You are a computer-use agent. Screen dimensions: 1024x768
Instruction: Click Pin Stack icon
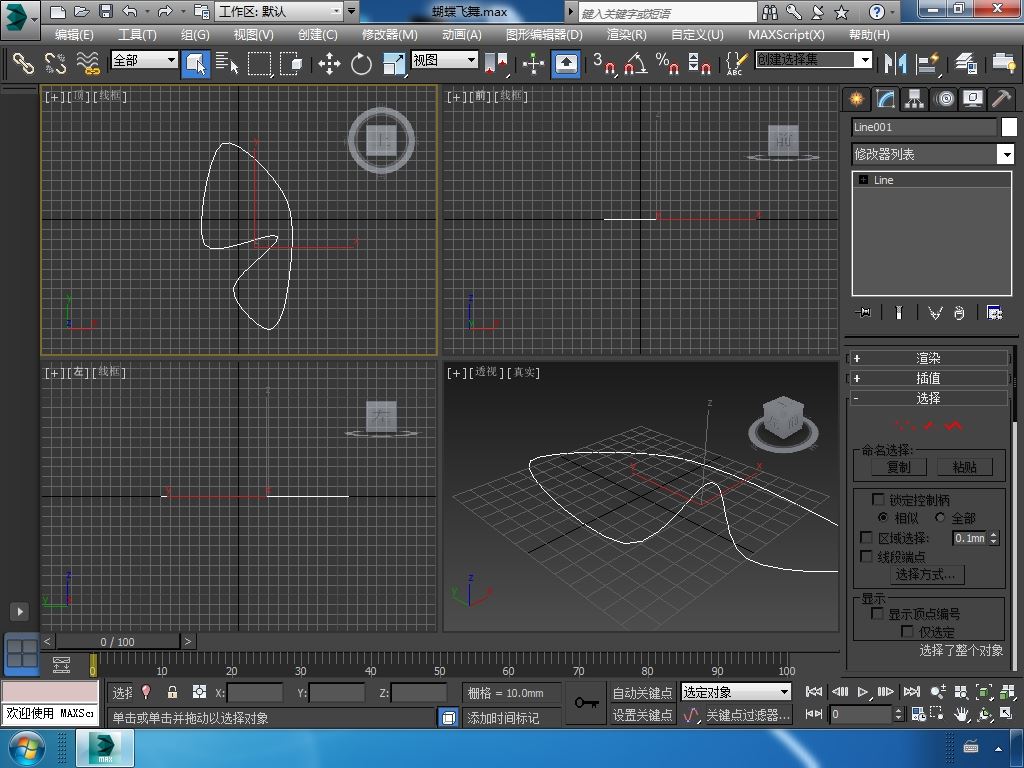(863, 313)
